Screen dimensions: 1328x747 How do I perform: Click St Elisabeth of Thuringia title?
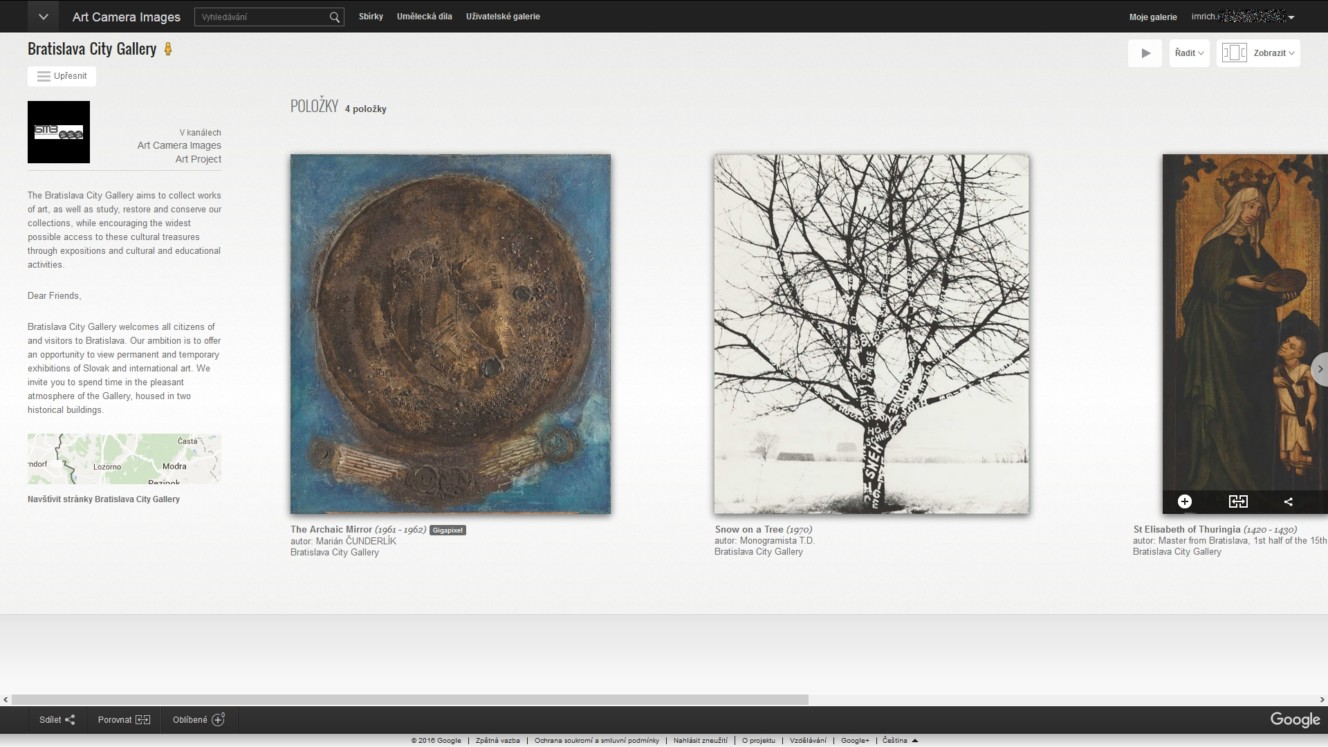[x=1186, y=530]
